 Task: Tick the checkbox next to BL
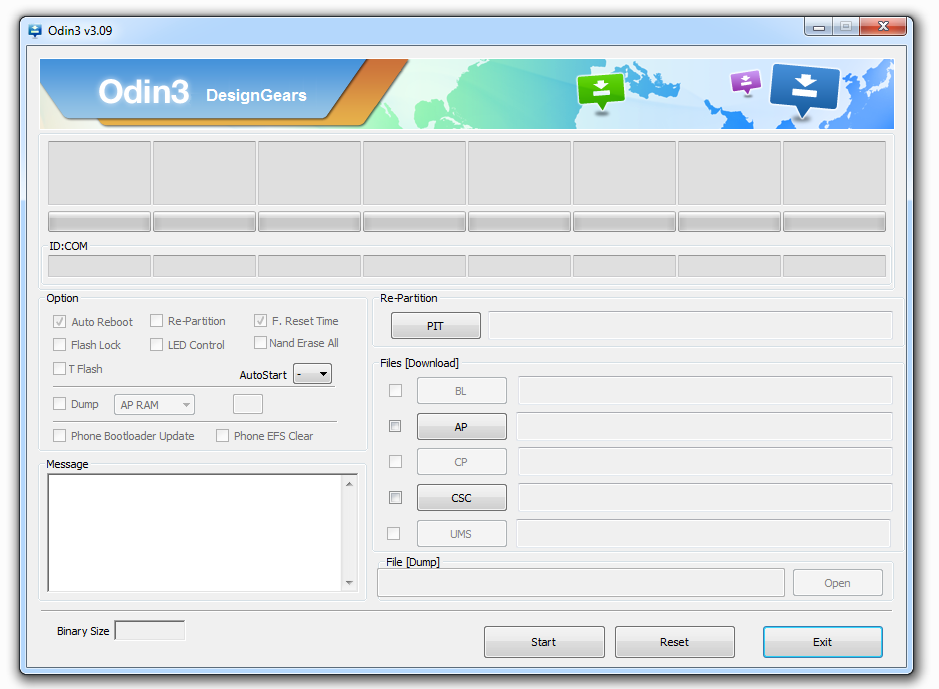[x=395, y=391]
